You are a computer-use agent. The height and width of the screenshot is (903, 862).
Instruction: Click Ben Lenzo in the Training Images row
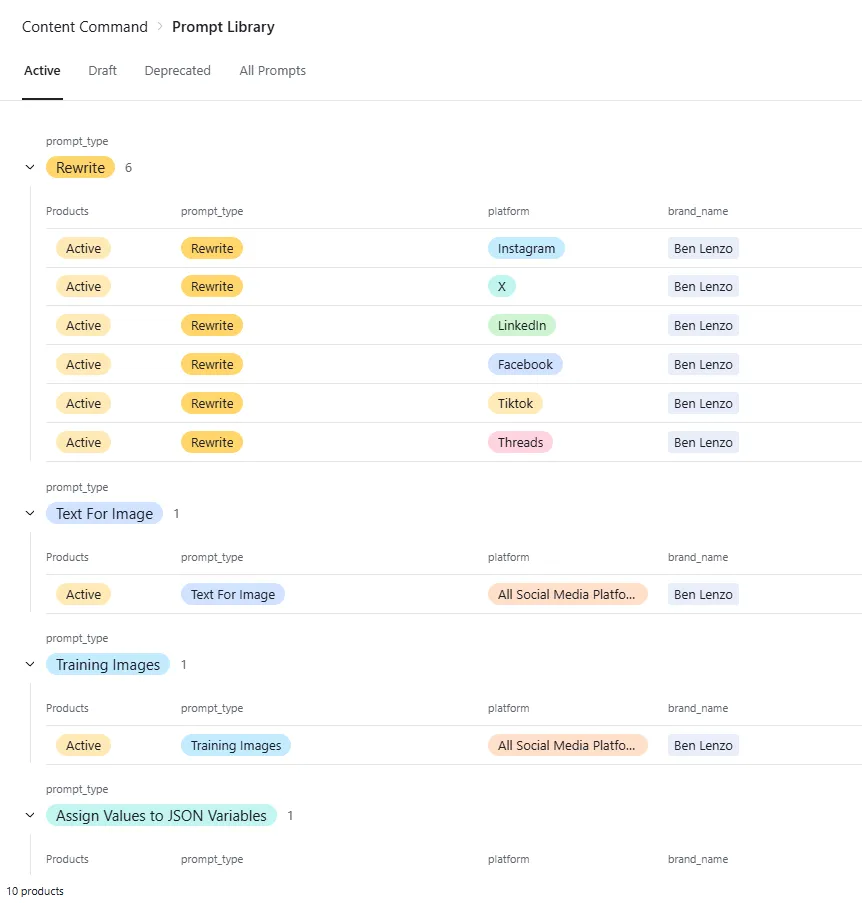pyautogui.click(x=703, y=745)
